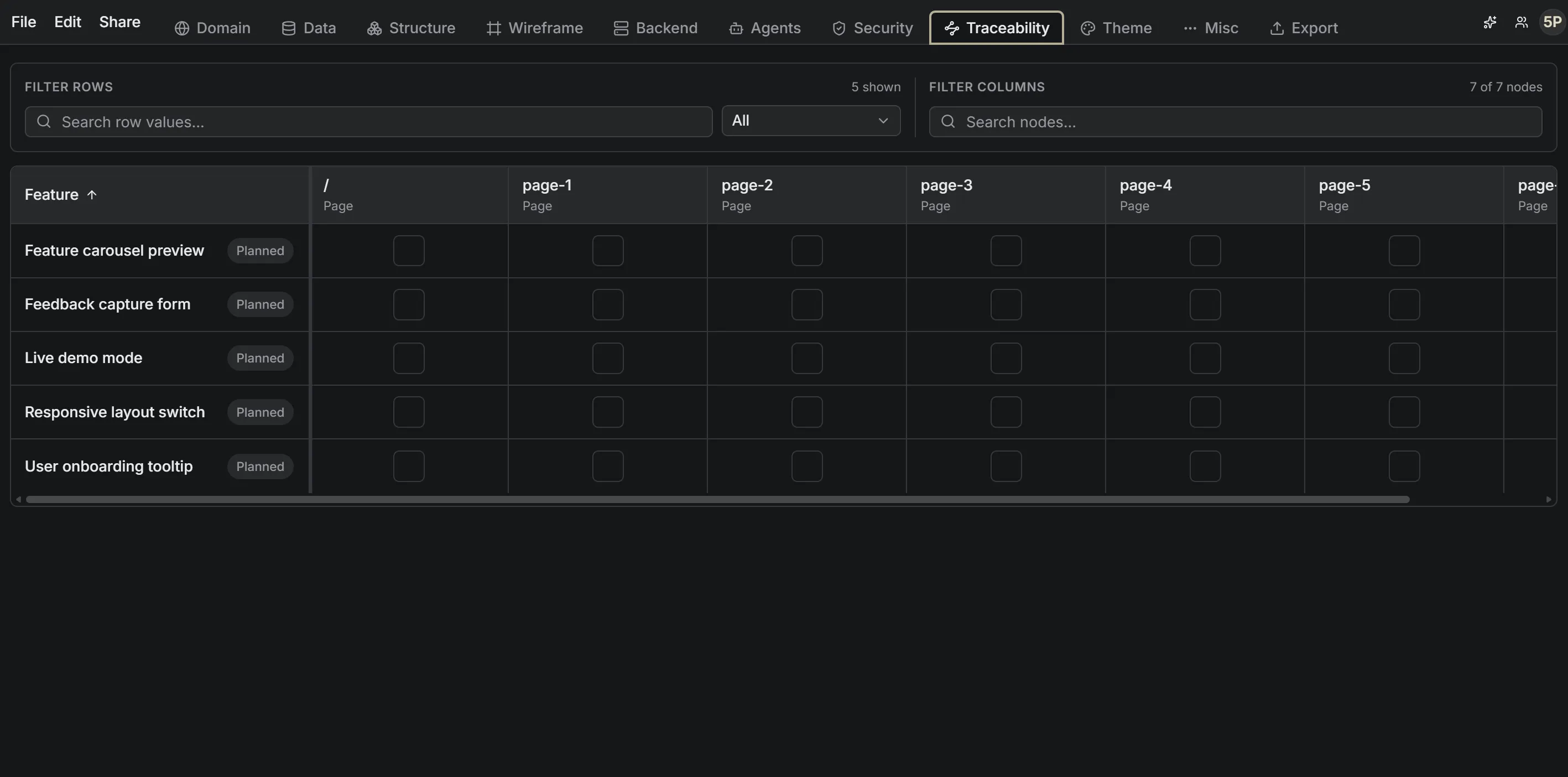The width and height of the screenshot is (1568, 777).
Task: Check Feedback capture form for page-1
Action: 607,304
